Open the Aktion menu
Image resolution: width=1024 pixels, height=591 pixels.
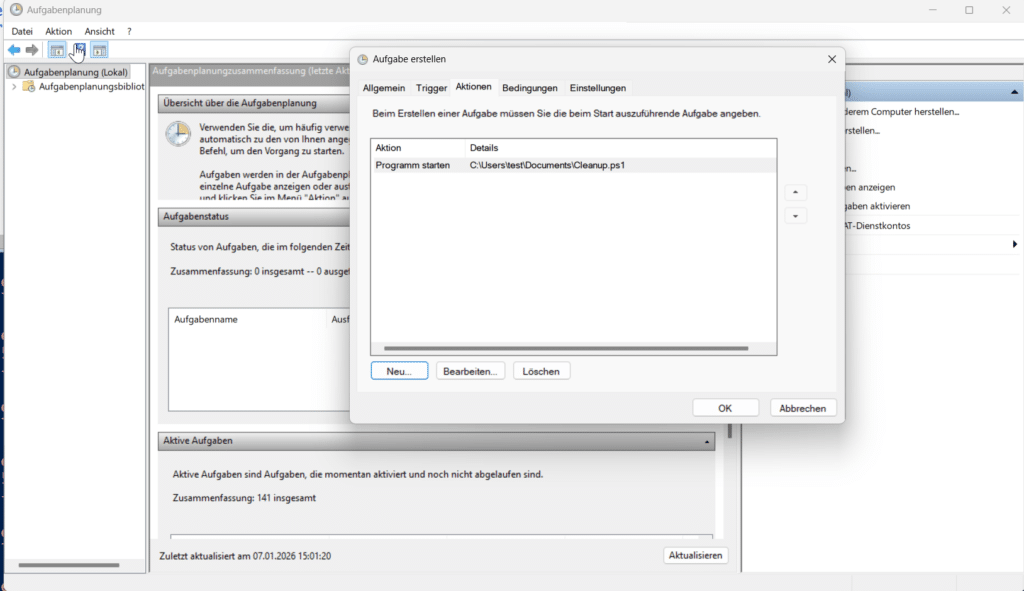tap(58, 31)
